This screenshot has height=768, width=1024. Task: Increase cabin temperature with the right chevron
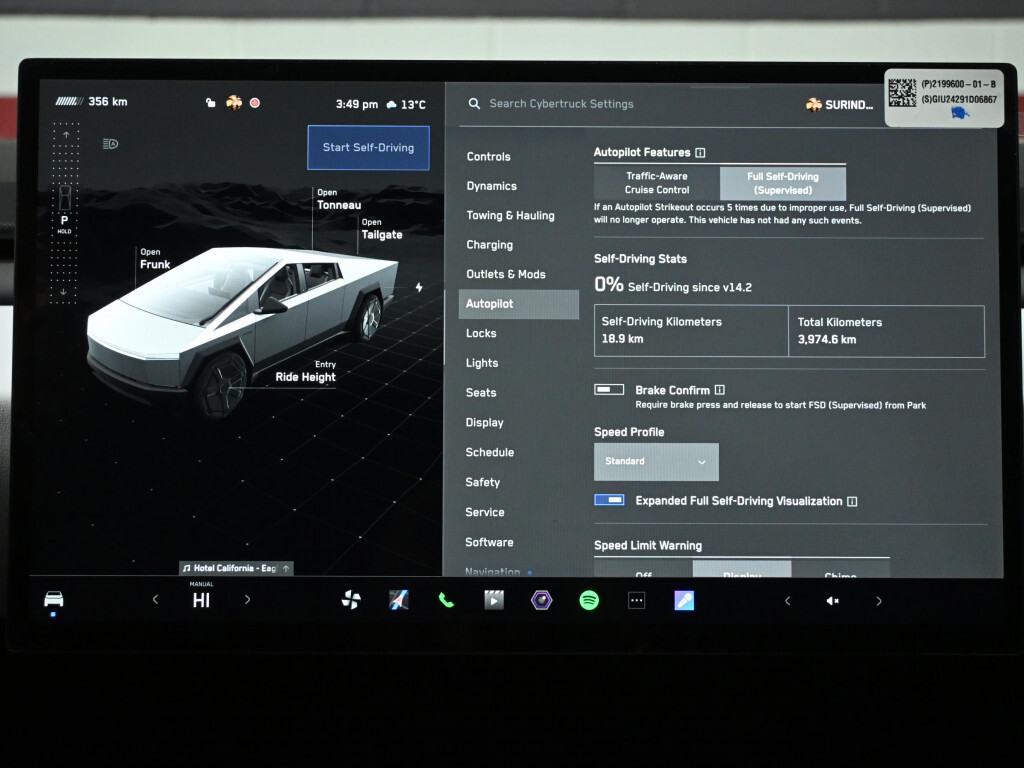248,600
